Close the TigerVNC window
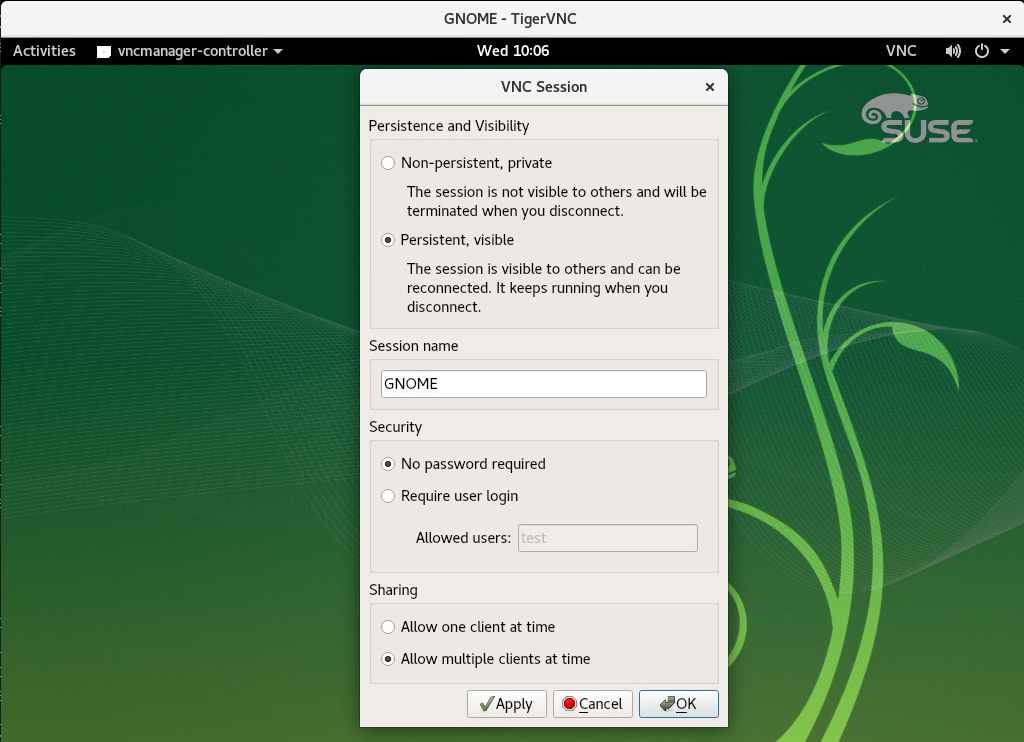The height and width of the screenshot is (742, 1024). [1006, 18]
